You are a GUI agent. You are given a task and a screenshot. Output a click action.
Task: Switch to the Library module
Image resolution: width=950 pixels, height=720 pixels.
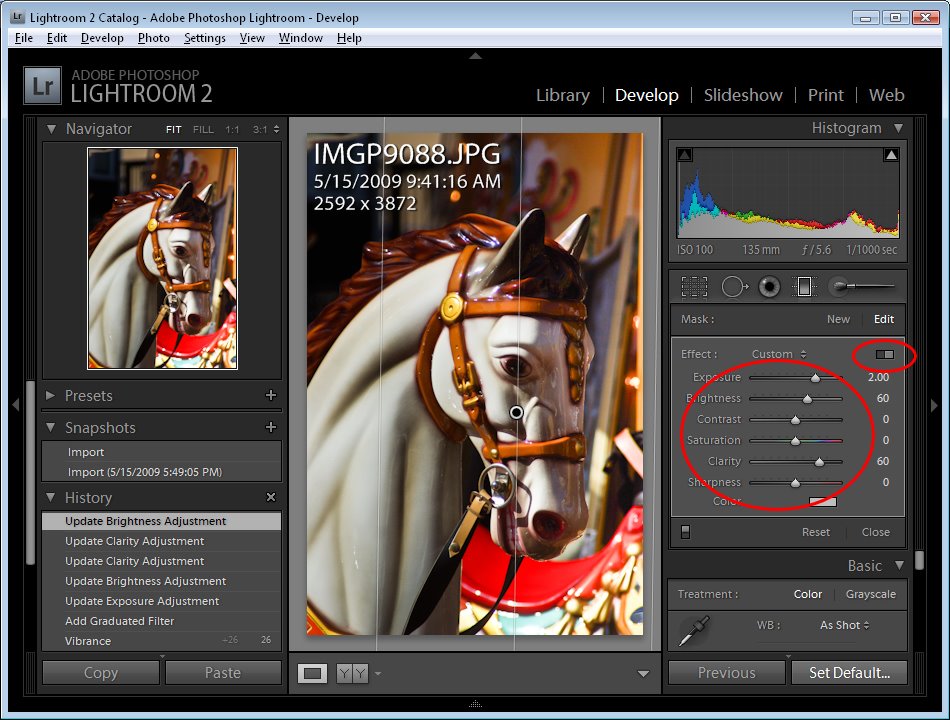pos(562,95)
